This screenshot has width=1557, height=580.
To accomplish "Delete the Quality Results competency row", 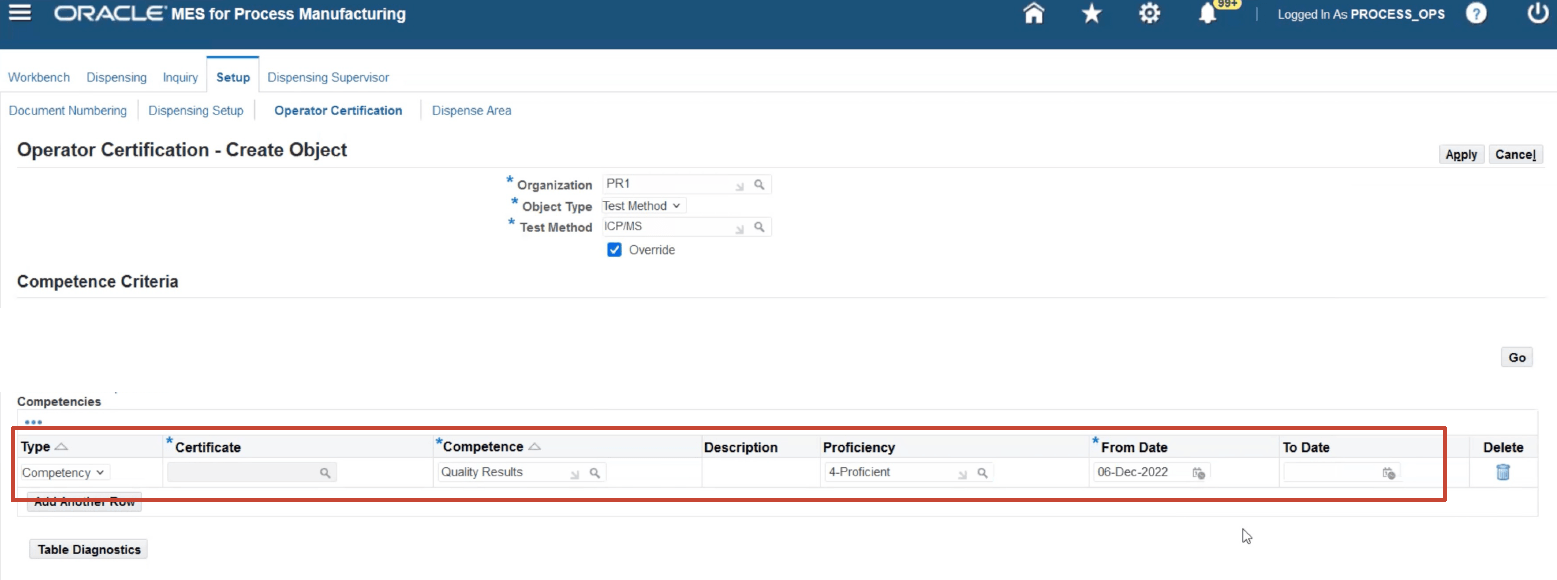I will (1502, 472).
